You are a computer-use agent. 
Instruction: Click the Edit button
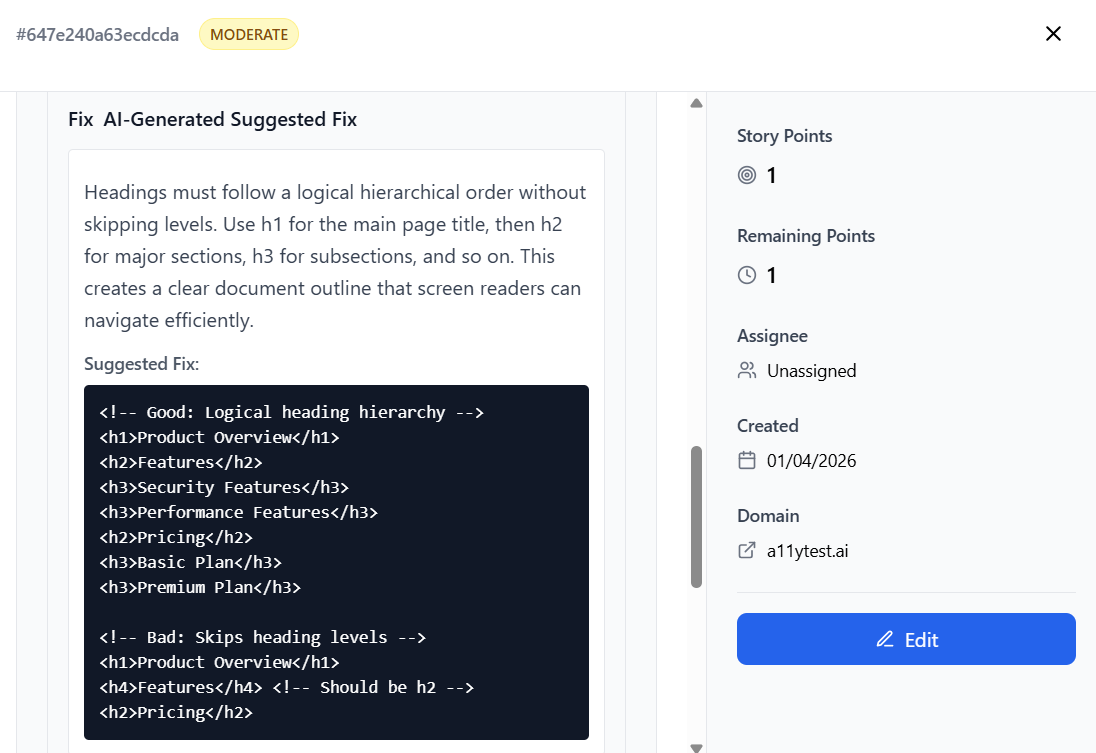(906, 639)
